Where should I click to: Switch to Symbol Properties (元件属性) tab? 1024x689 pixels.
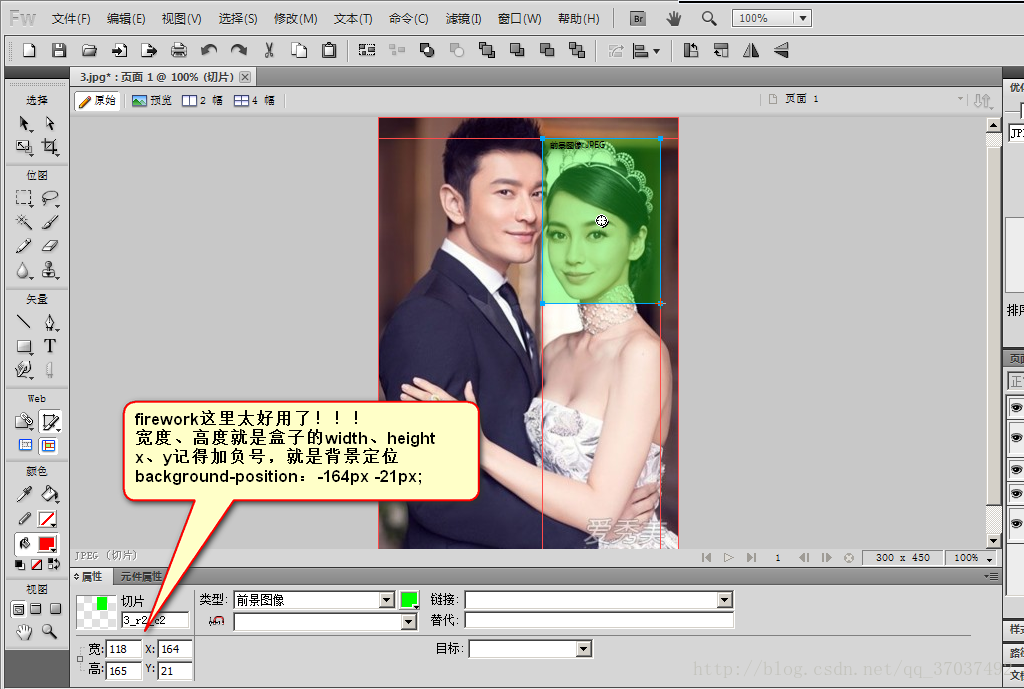tap(141, 577)
